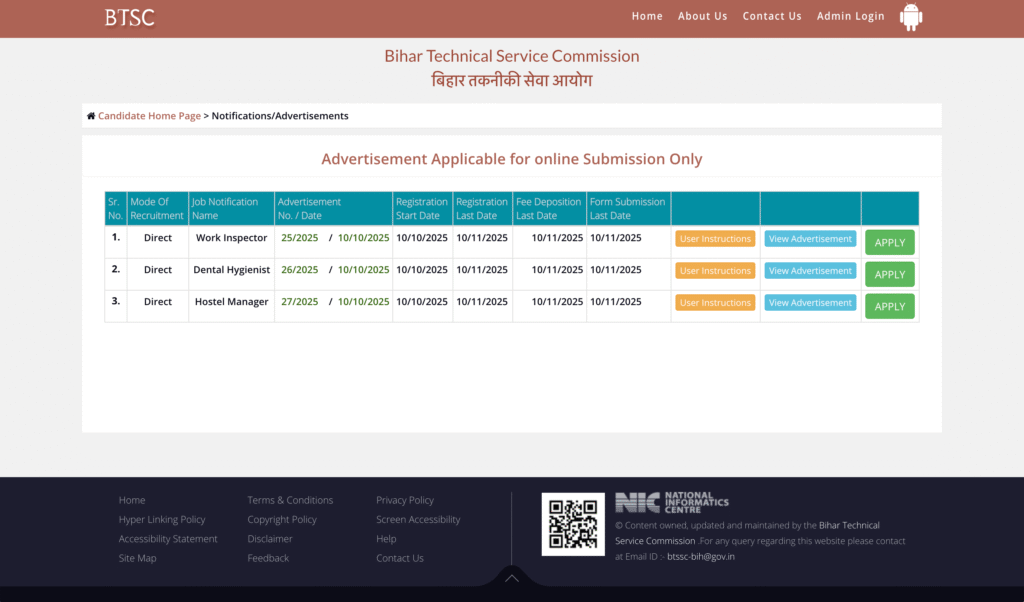Image resolution: width=1024 pixels, height=602 pixels.
Task: Open Privacy Policy footer link
Action: coord(405,500)
